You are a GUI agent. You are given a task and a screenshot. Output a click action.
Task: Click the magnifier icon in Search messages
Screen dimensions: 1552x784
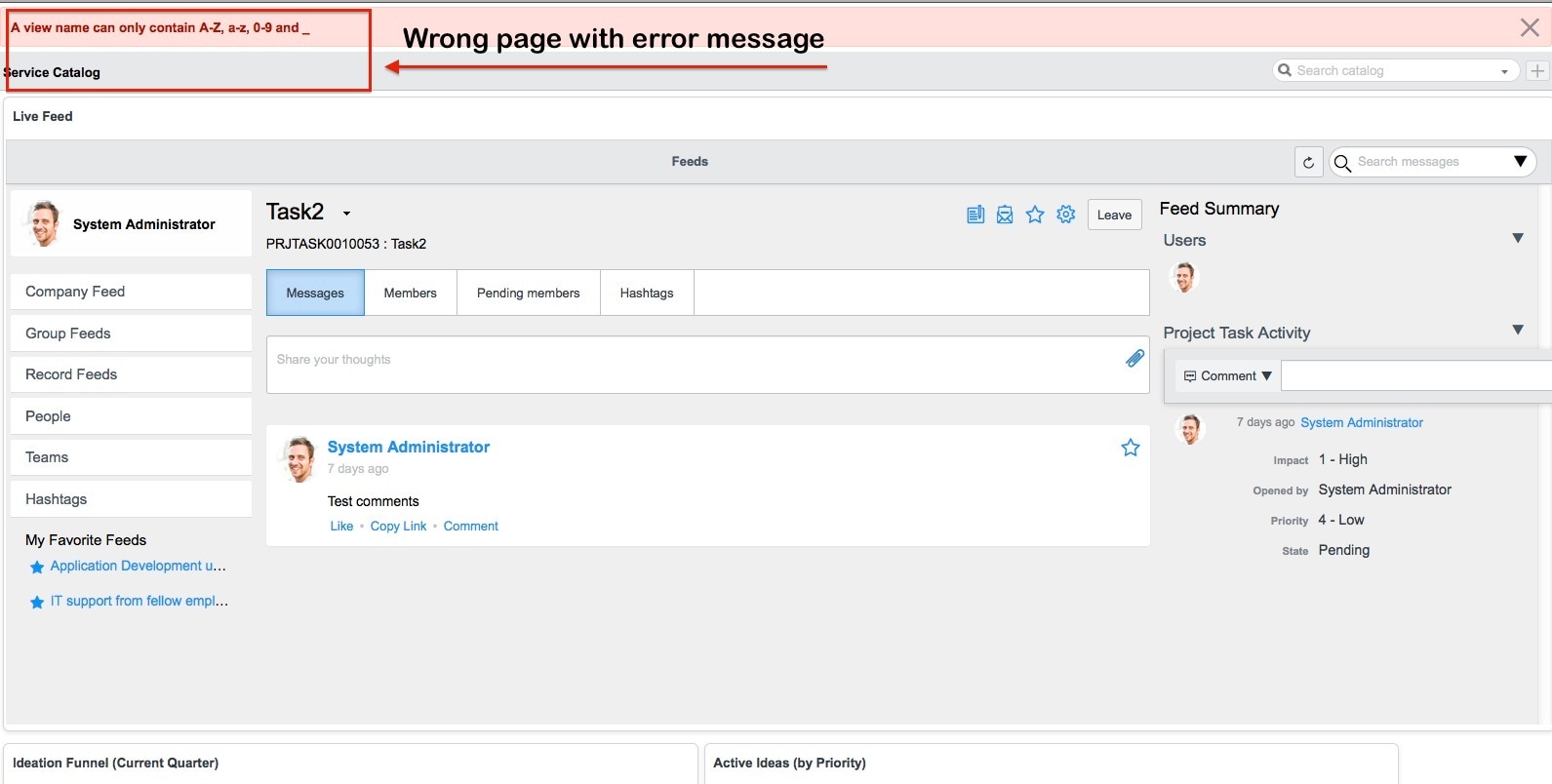[1343, 162]
